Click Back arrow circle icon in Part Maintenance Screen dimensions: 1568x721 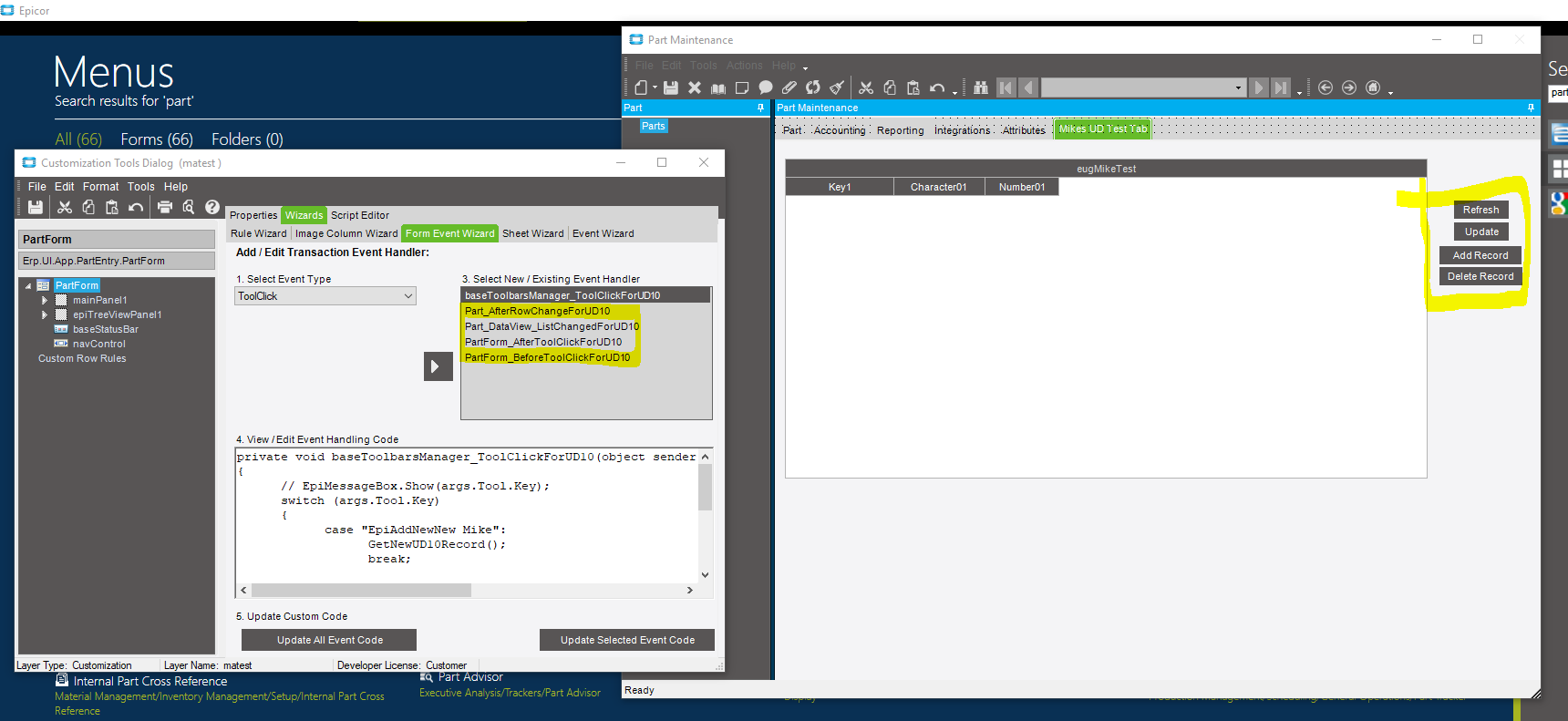[x=1326, y=88]
